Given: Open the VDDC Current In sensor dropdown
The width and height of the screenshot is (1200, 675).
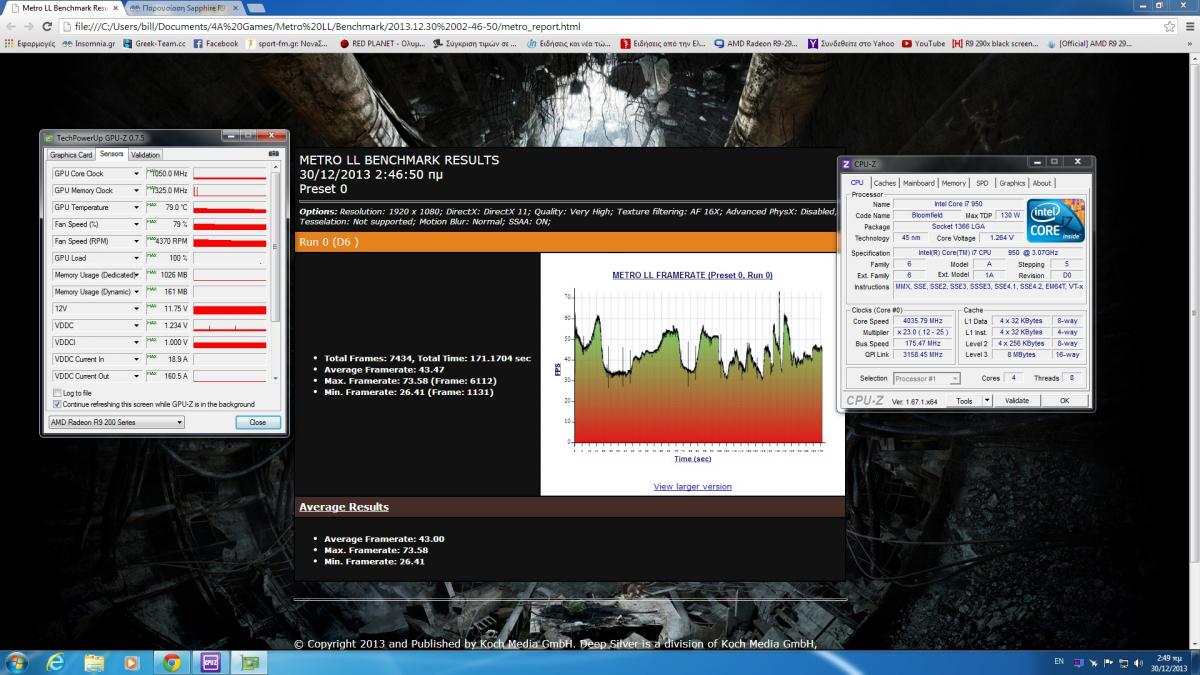Looking at the screenshot, I should point(136,359).
